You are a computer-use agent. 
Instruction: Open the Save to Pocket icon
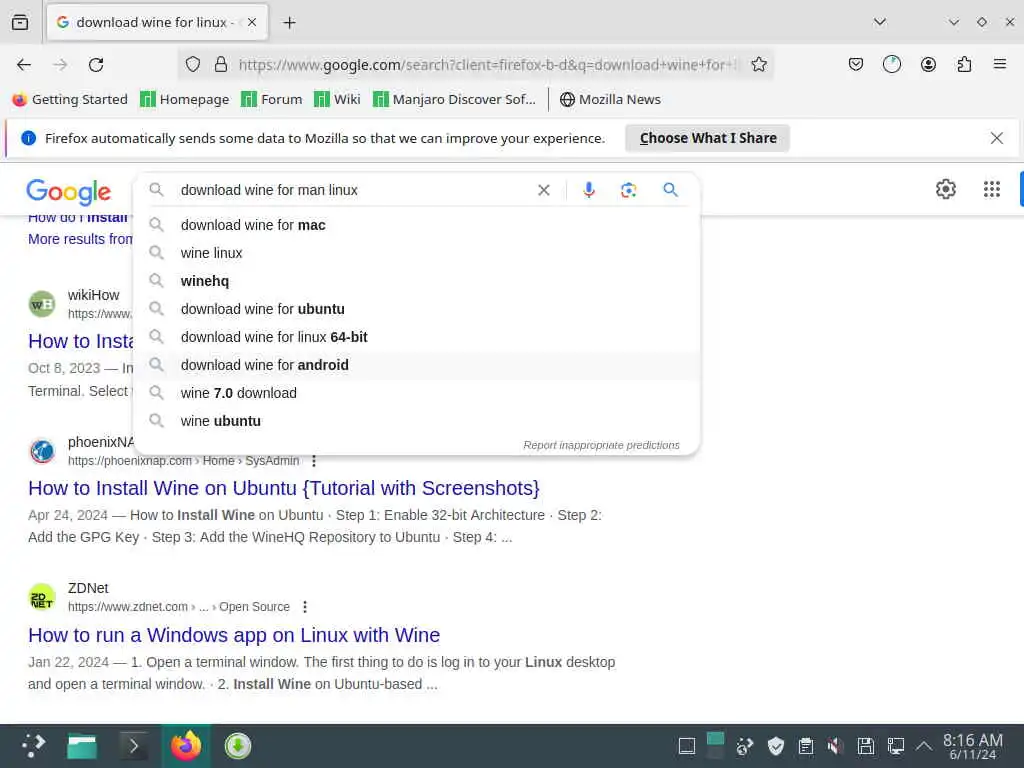coord(856,64)
